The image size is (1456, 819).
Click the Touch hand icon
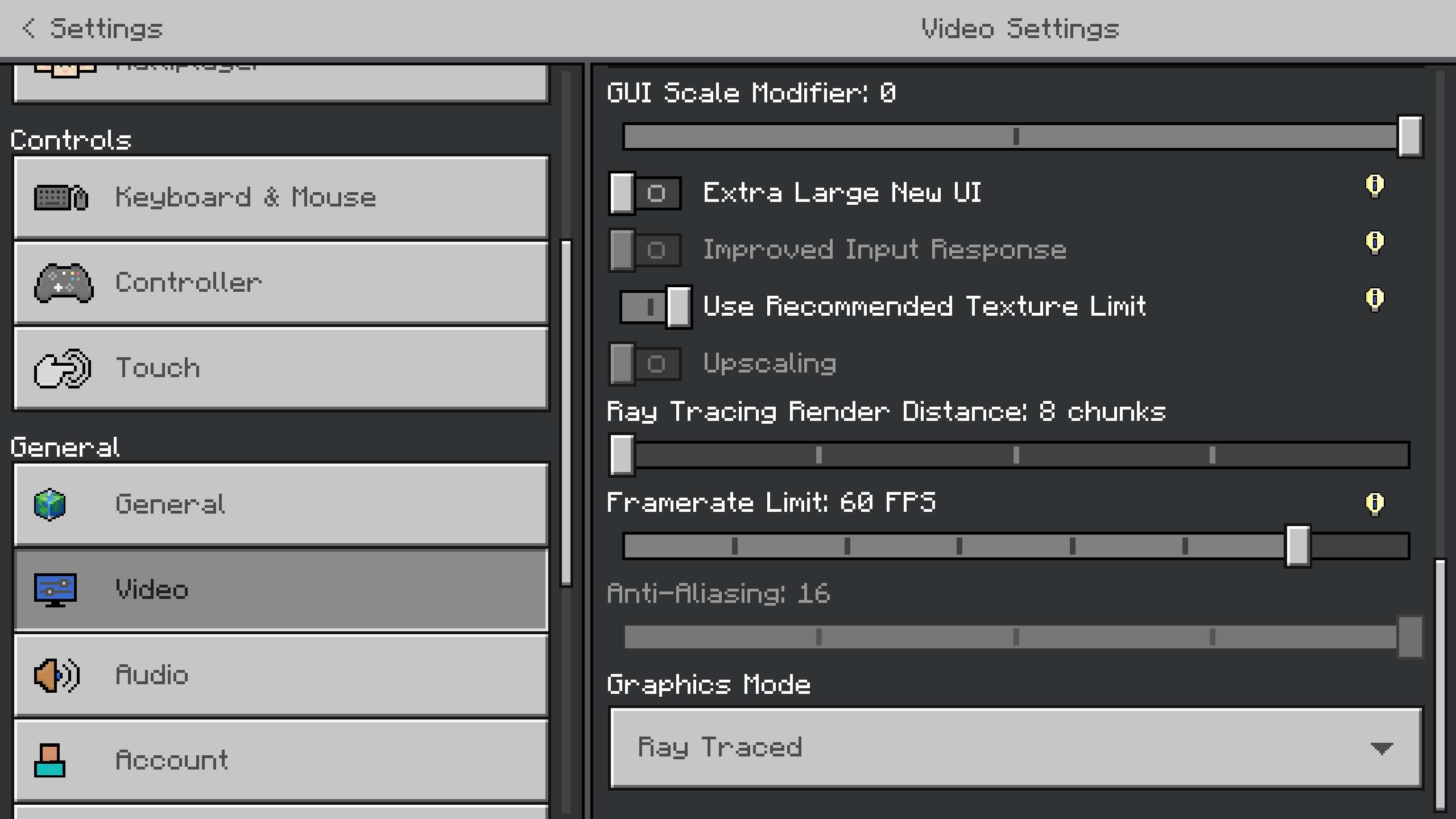click(63, 368)
